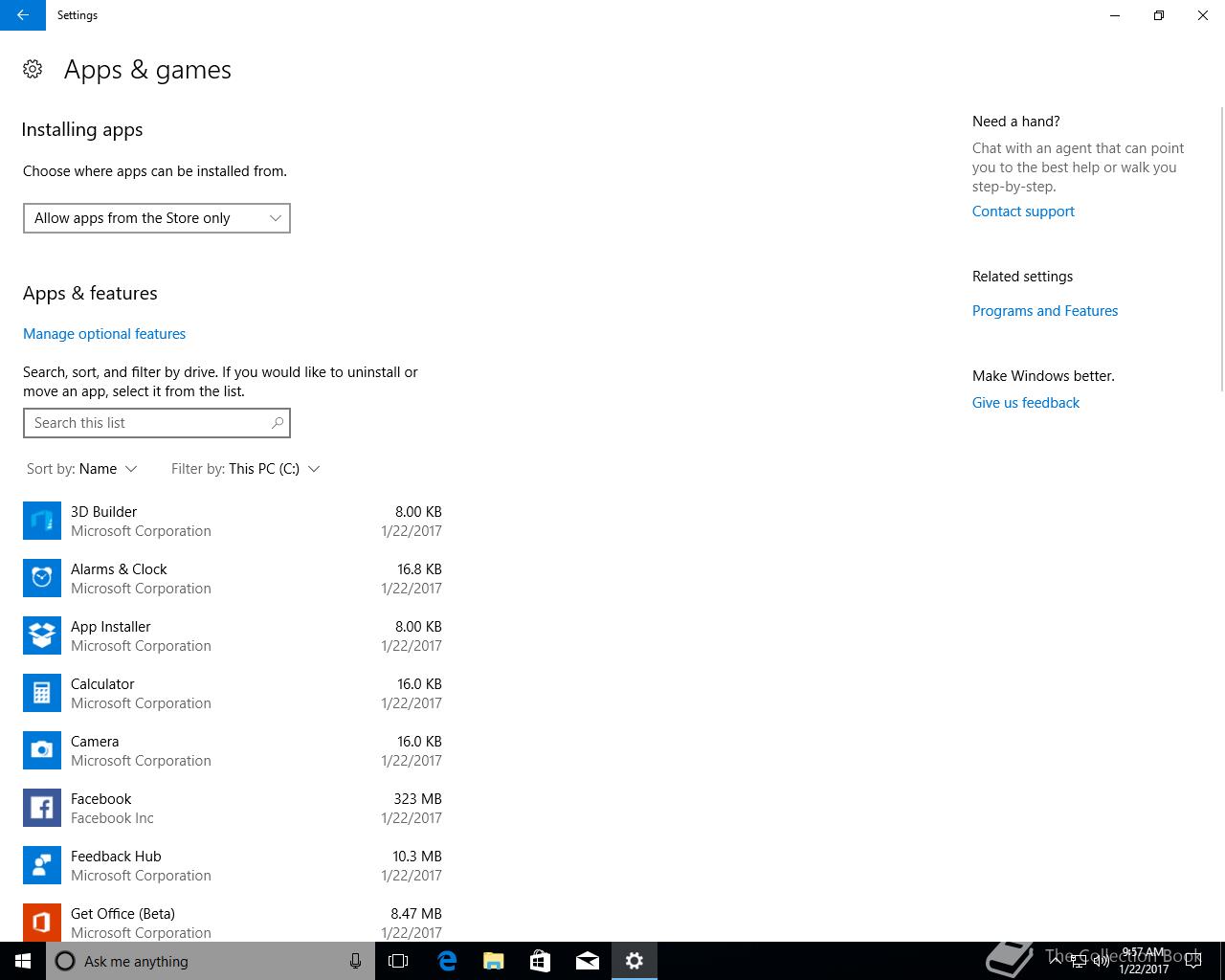Activate Cortana microphone in taskbar
1225x980 pixels.
pos(355,961)
